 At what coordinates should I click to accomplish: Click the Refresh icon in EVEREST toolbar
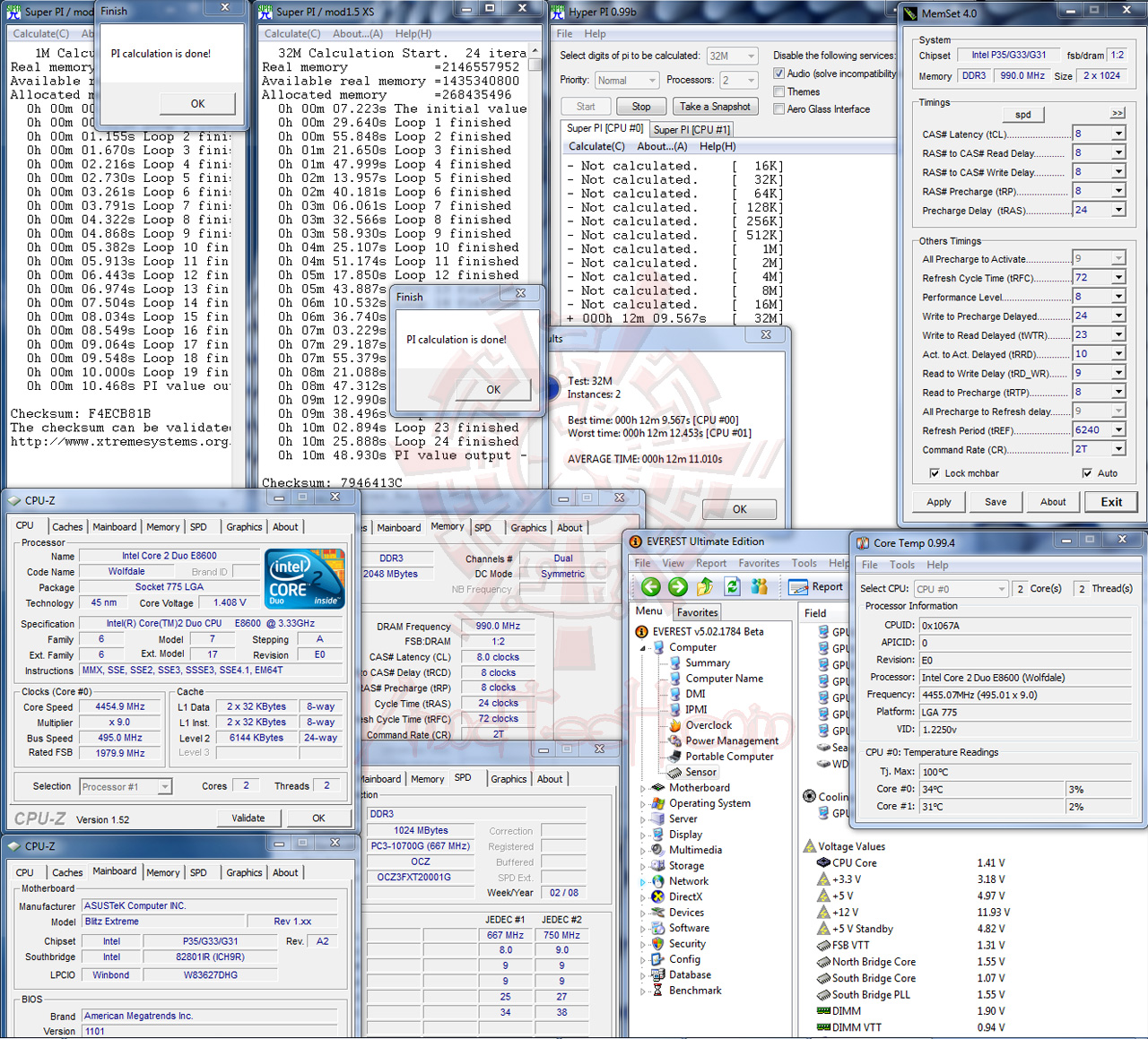[733, 587]
